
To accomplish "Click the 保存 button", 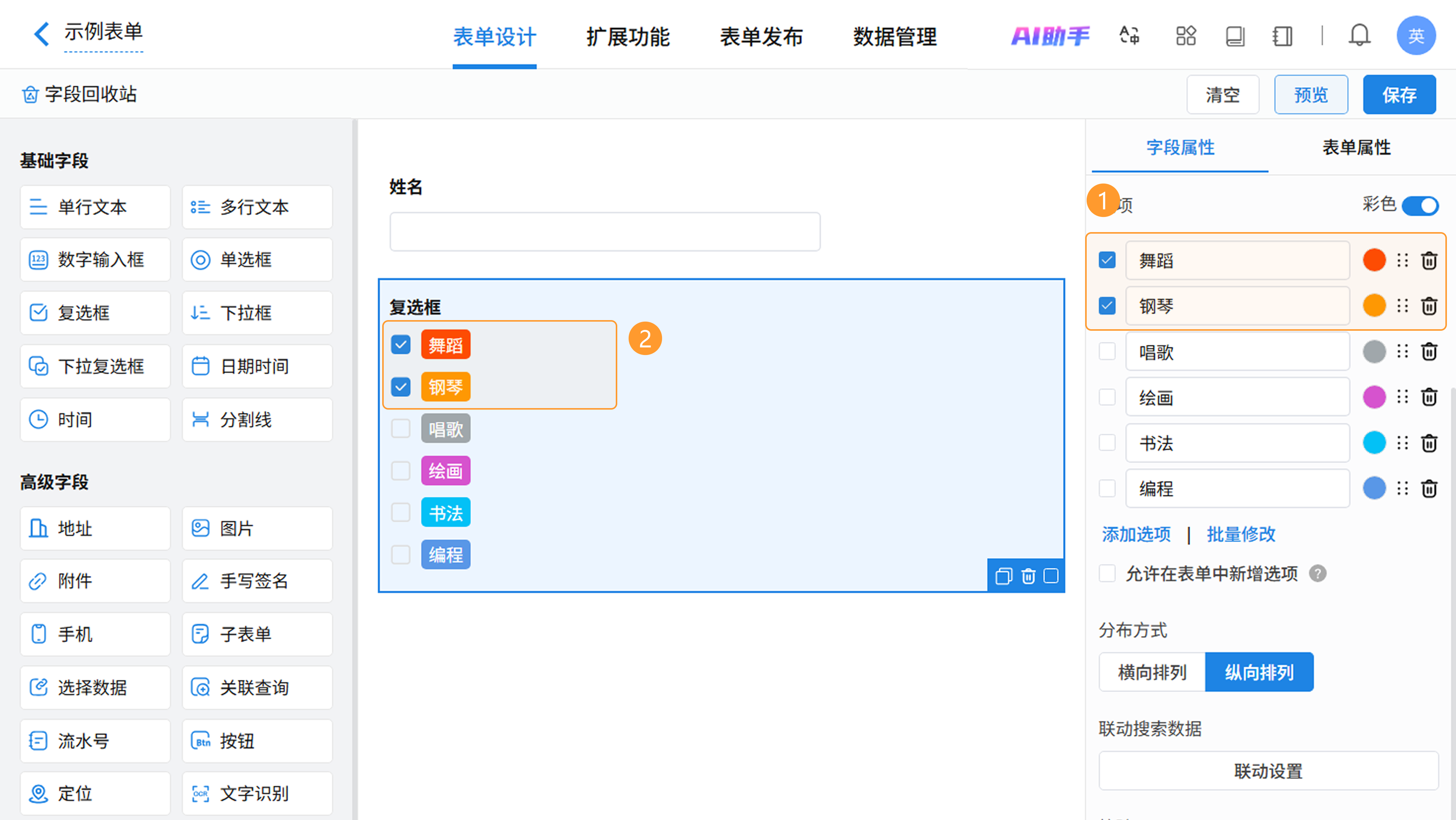I will [x=1399, y=95].
